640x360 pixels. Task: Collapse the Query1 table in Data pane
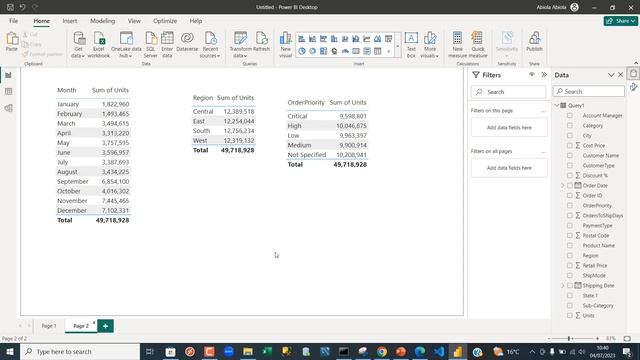click(x=557, y=105)
